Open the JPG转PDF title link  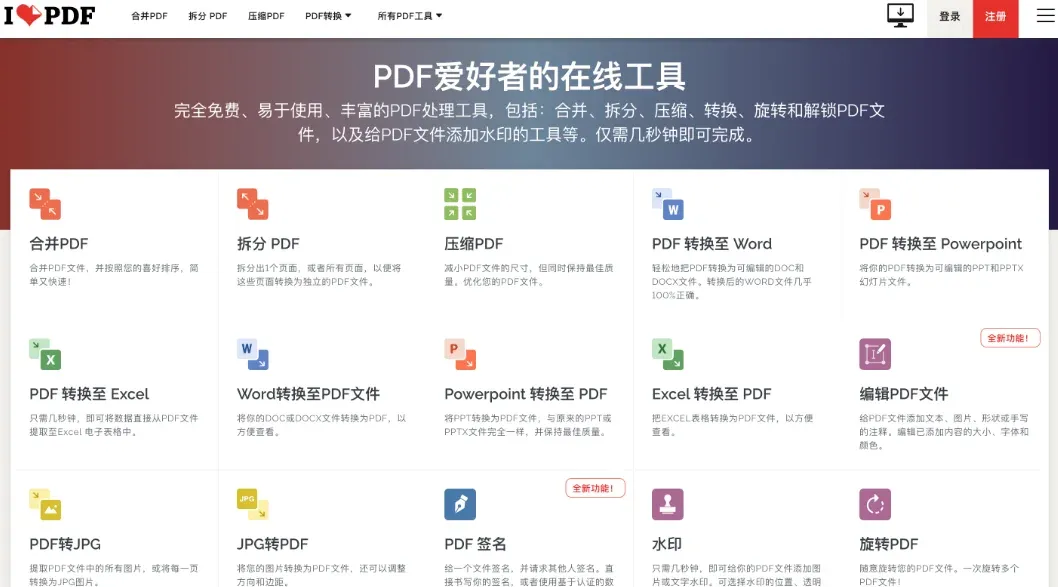click(273, 544)
